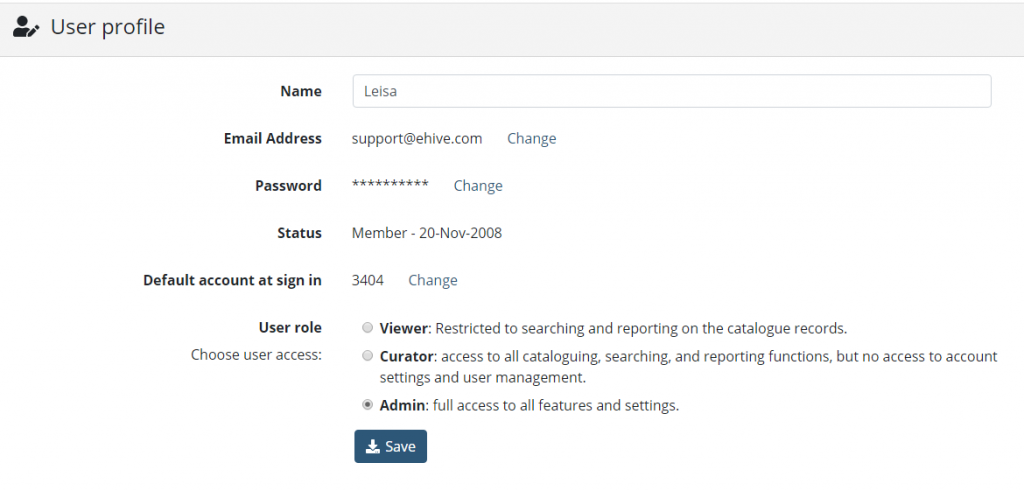Click the masked password asterisks
This screenshot has width=1024, height=491.
(x=390, y=184)
